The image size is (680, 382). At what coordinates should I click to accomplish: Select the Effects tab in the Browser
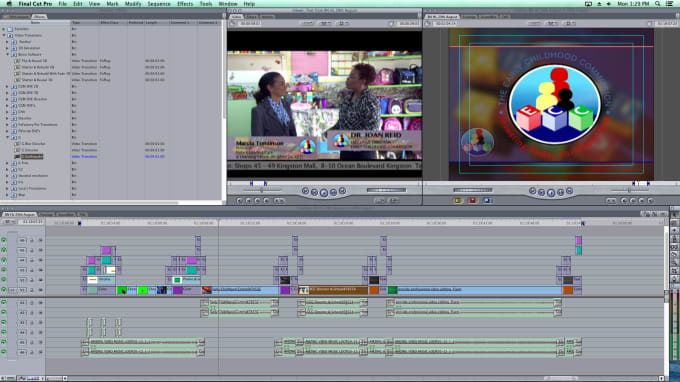(x=39, y=16)
